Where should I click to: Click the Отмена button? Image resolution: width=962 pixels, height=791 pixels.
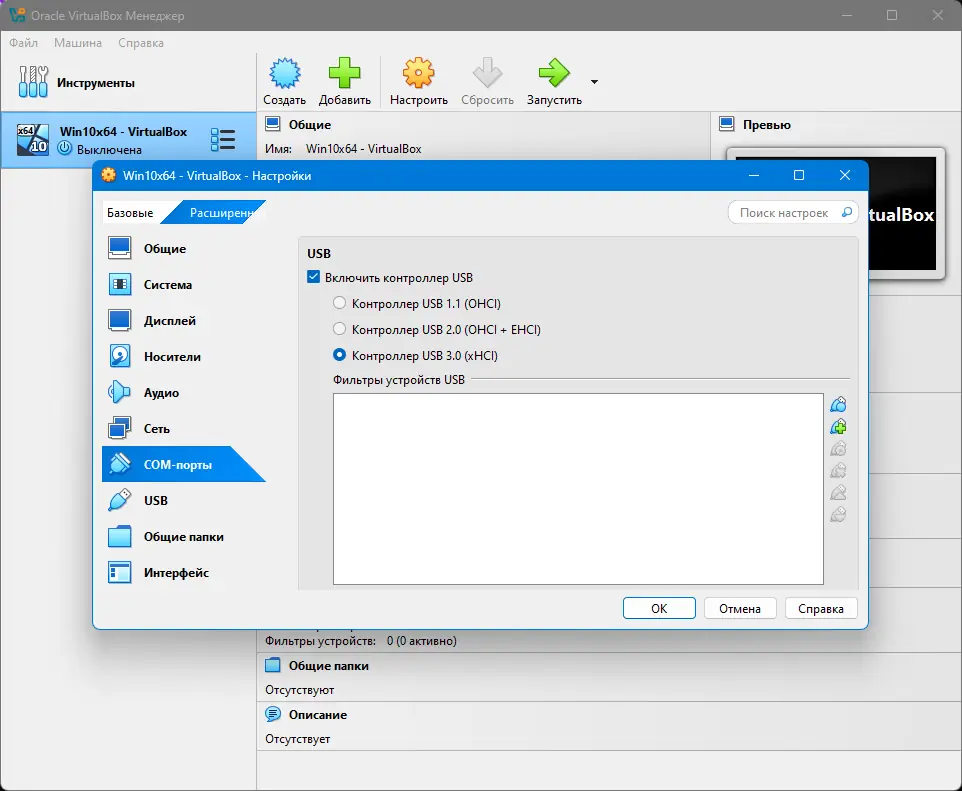click(x=740, y=608)
